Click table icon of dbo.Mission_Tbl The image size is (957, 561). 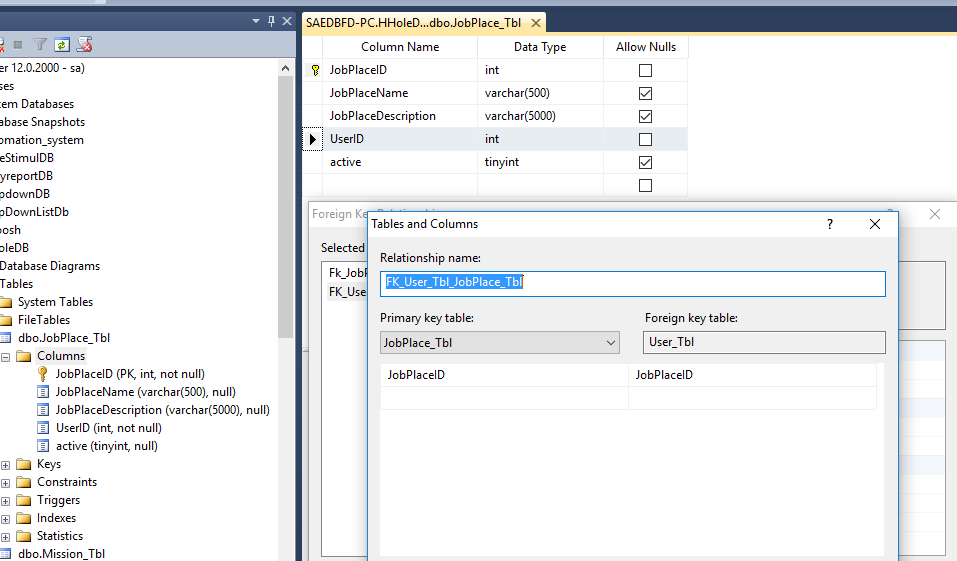pyautogui.click(x=5, y=554)
